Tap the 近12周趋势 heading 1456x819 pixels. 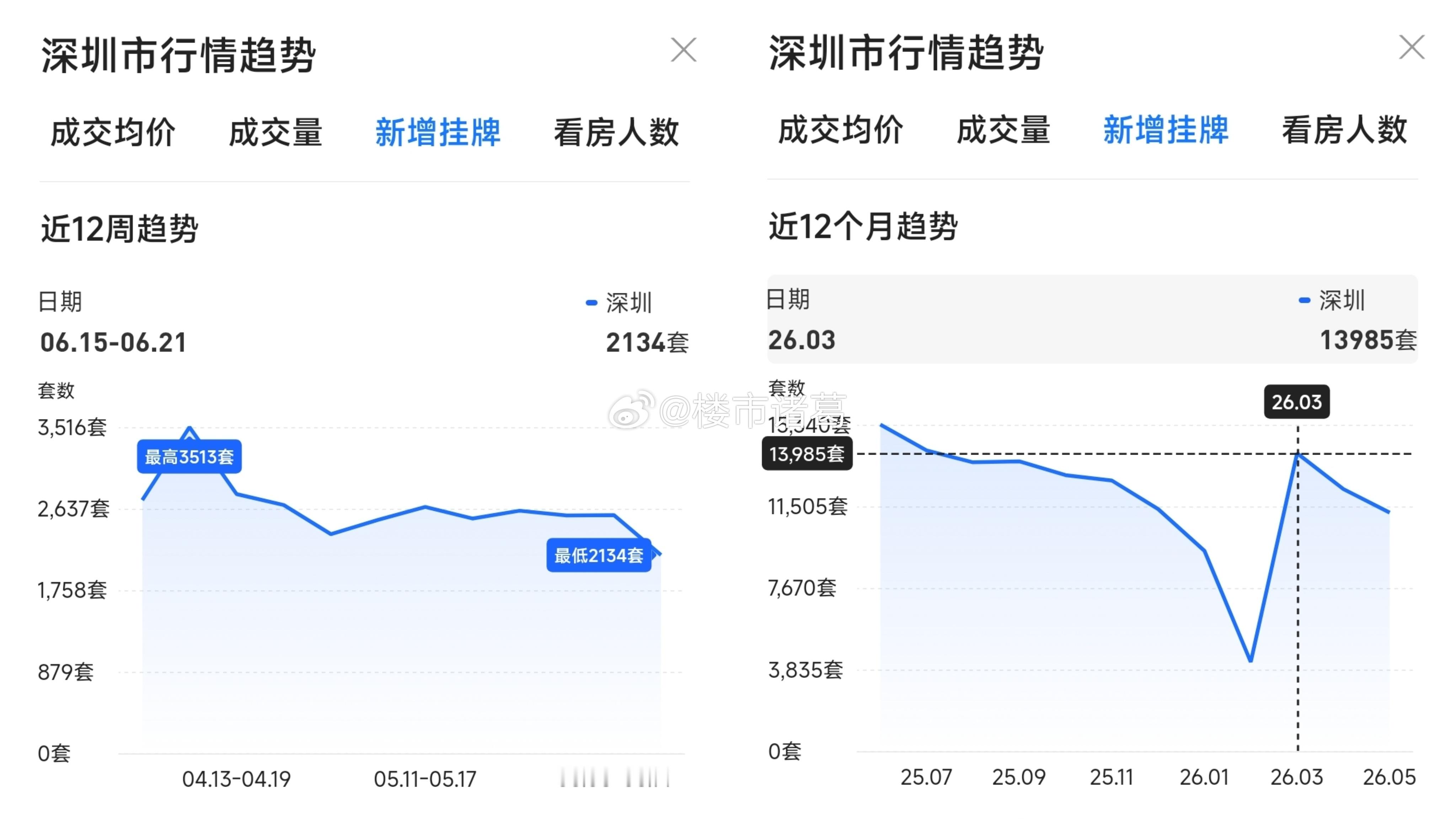coord(119,229)
